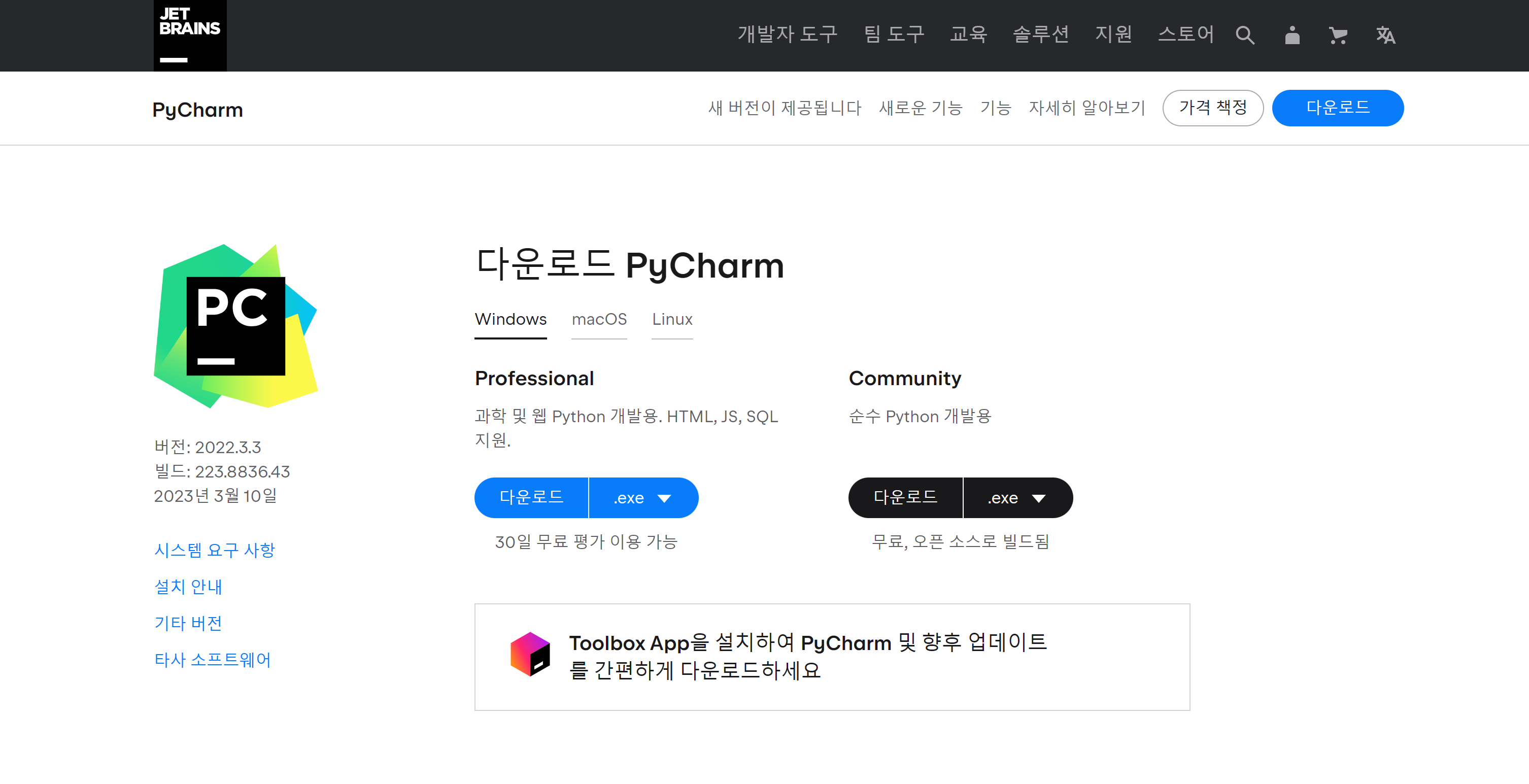Open the 기타 버전 link

click(x=188, y=623)
